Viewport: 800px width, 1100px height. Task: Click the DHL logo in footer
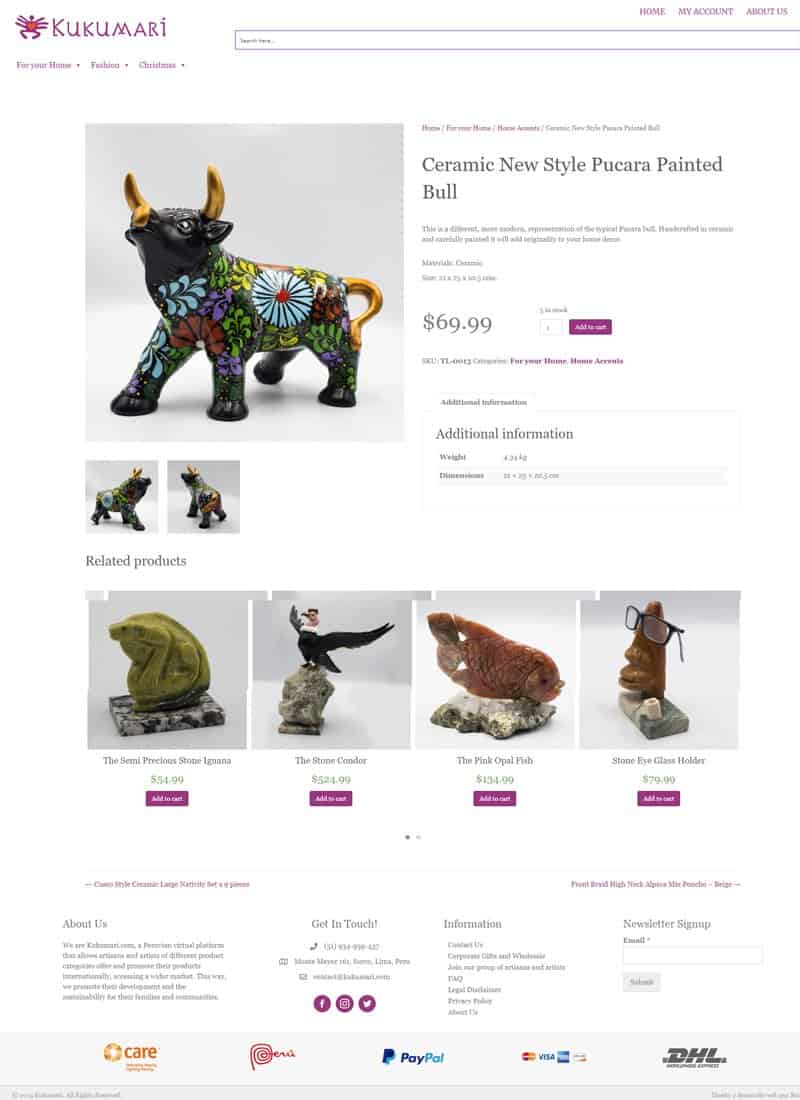coord(694,1057)
